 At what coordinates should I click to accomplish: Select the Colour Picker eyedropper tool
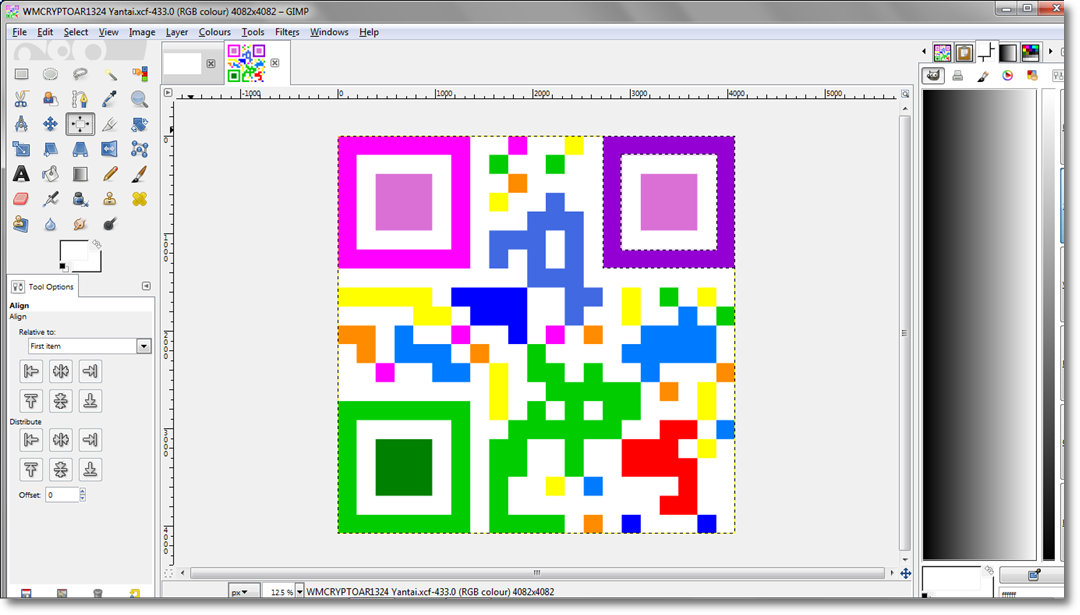click(x=110, y=99)
